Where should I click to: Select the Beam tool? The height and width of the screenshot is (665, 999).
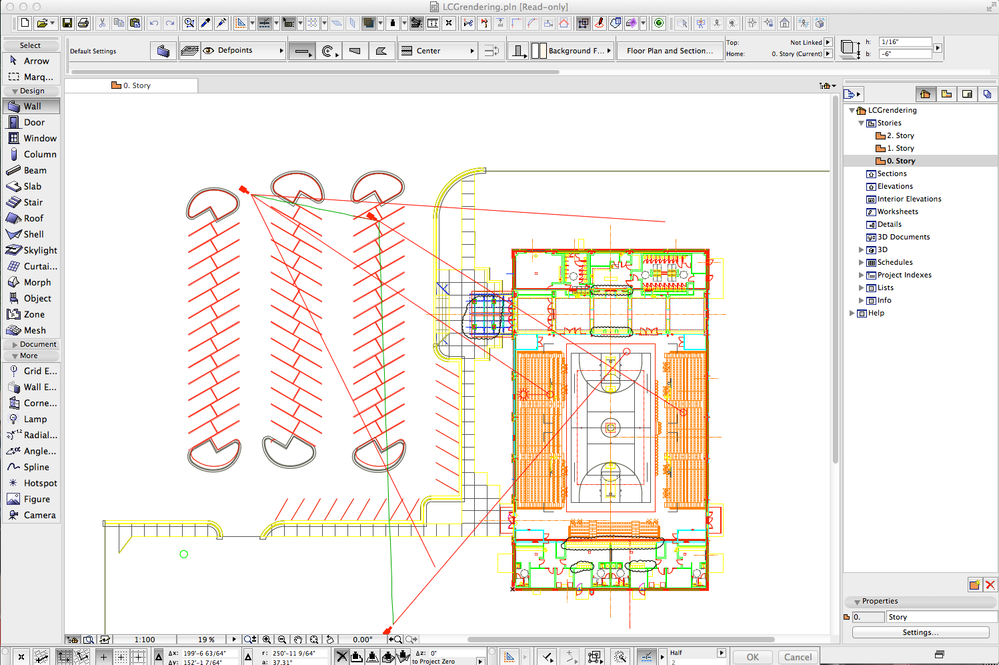32,170
